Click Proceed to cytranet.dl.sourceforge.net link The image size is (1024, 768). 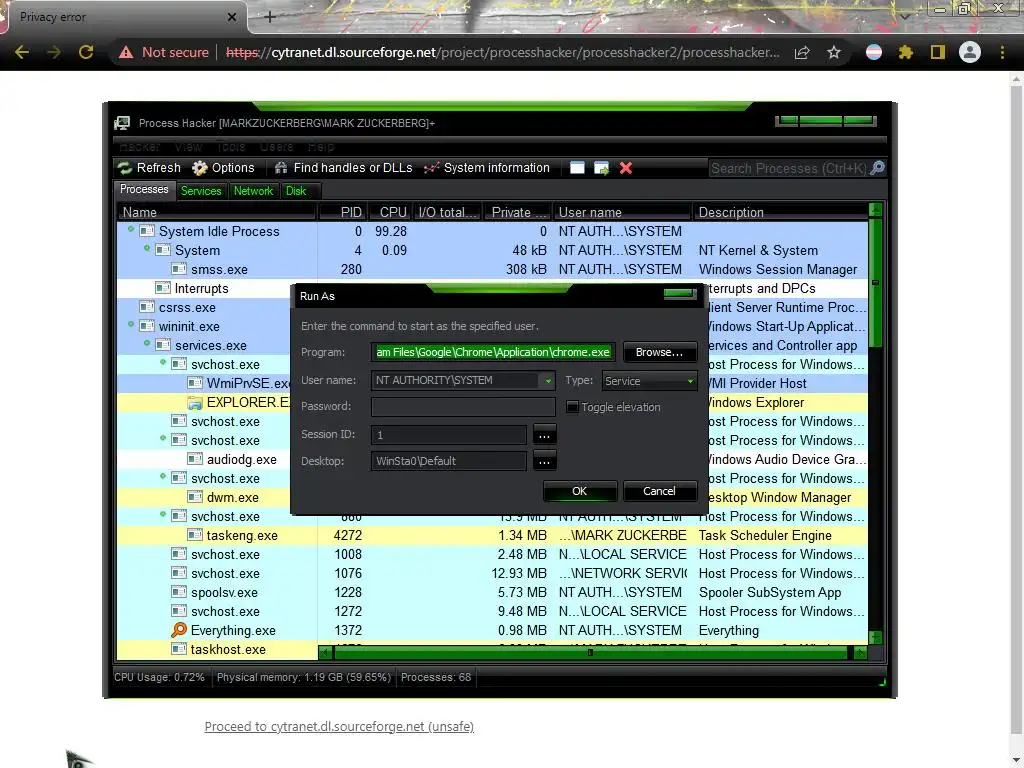[339, 726]
